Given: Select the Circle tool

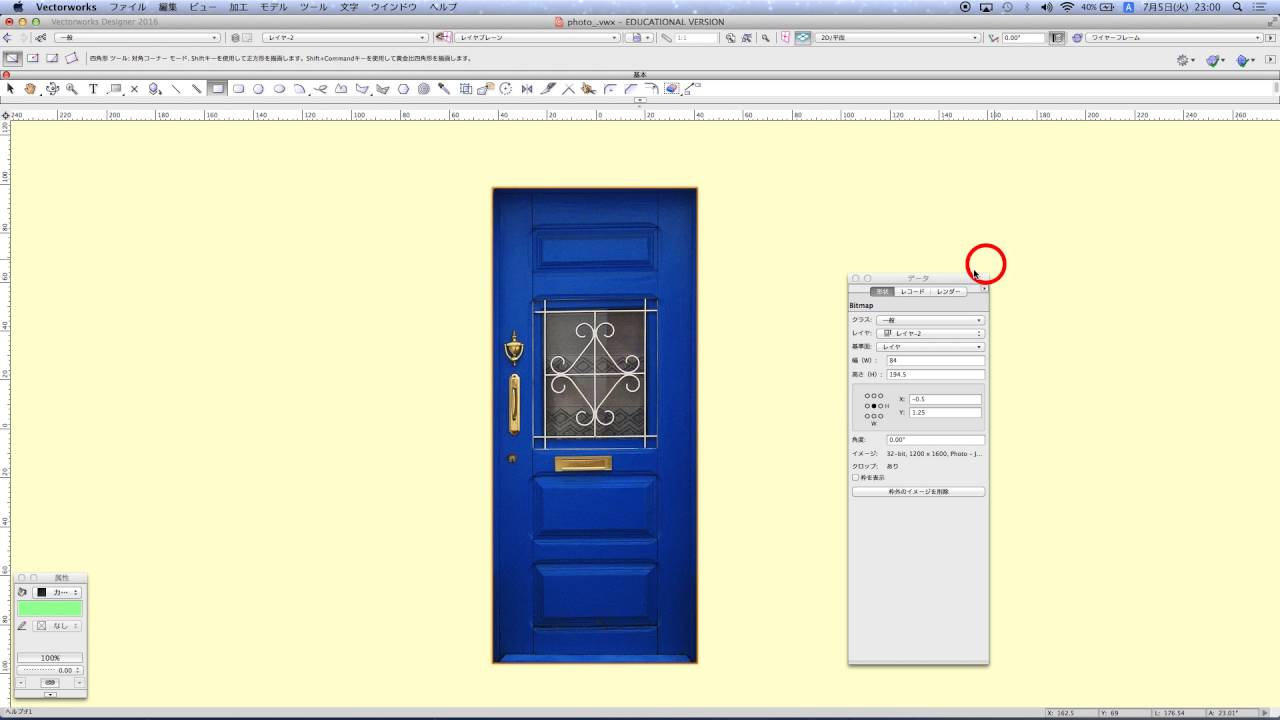Looking at the screenshot, I should [258, 89].
